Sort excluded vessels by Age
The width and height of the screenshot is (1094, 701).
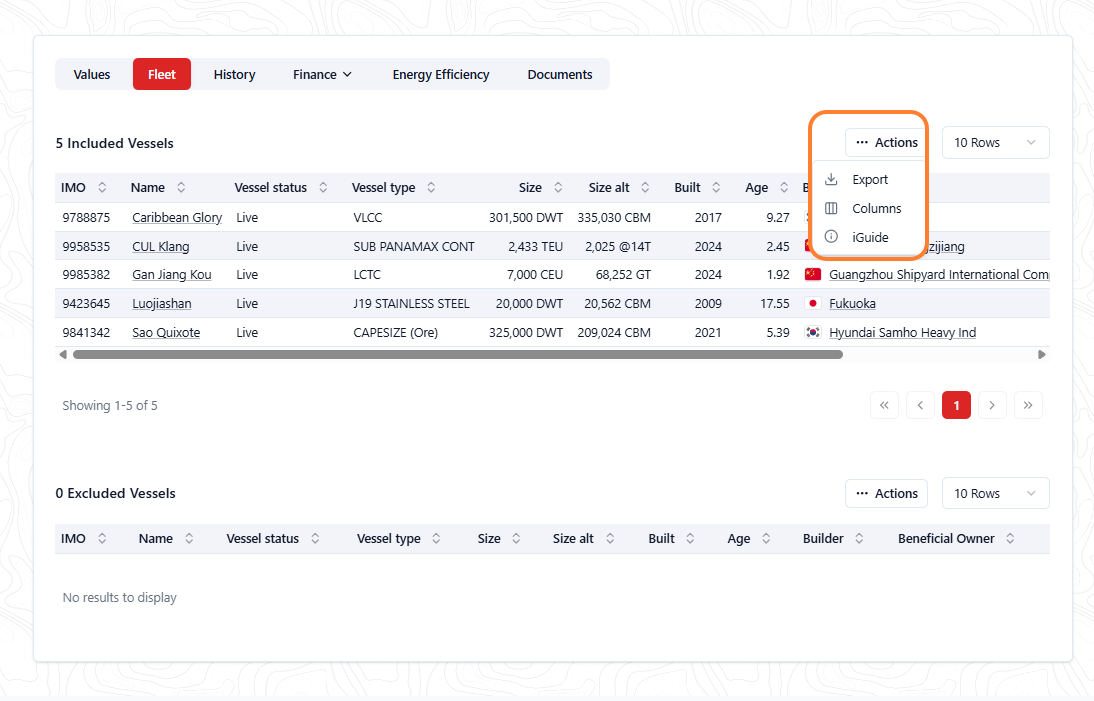[766, 538]
